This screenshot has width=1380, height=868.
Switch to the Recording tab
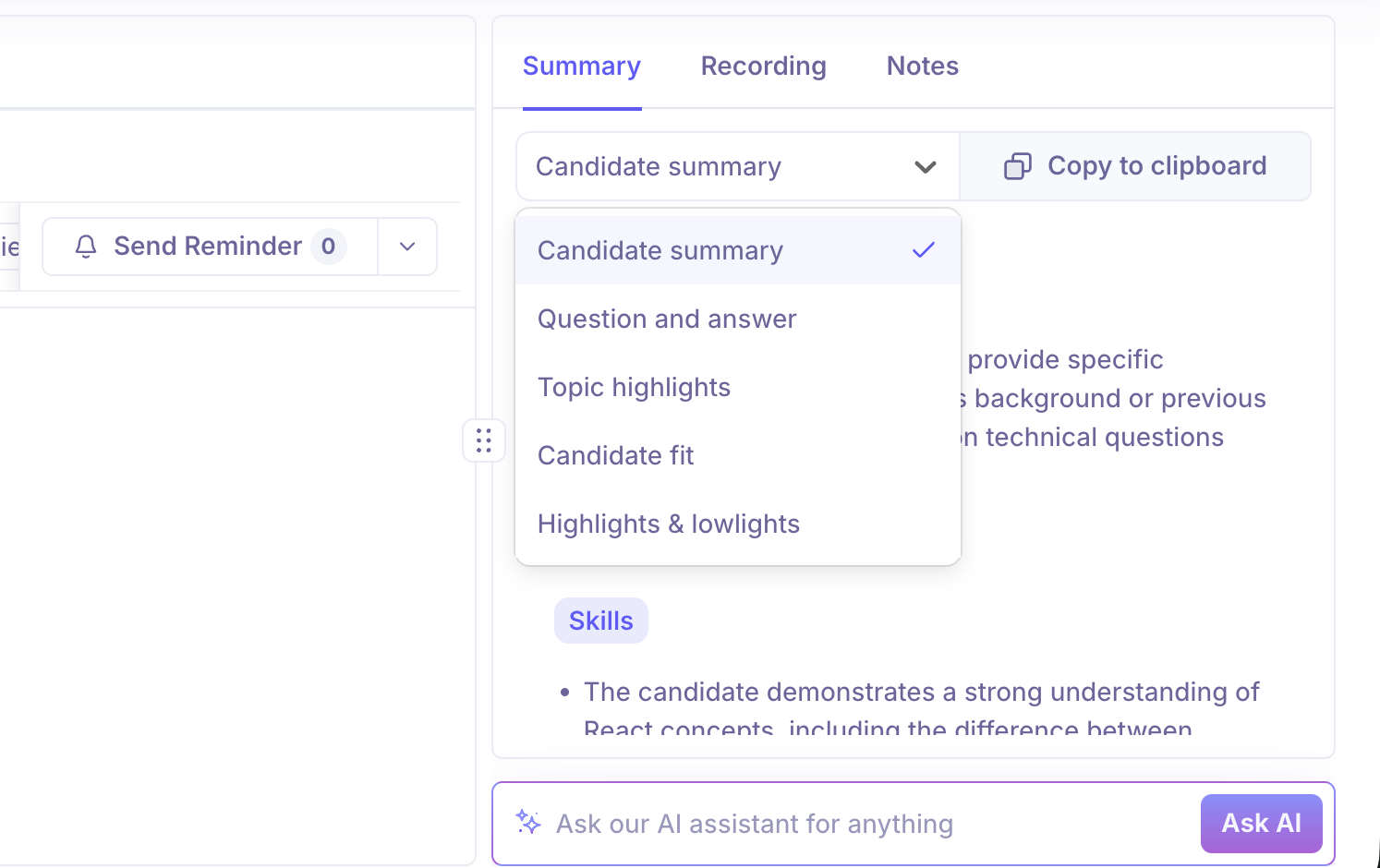pyautogui.click(x=763, y=66)
